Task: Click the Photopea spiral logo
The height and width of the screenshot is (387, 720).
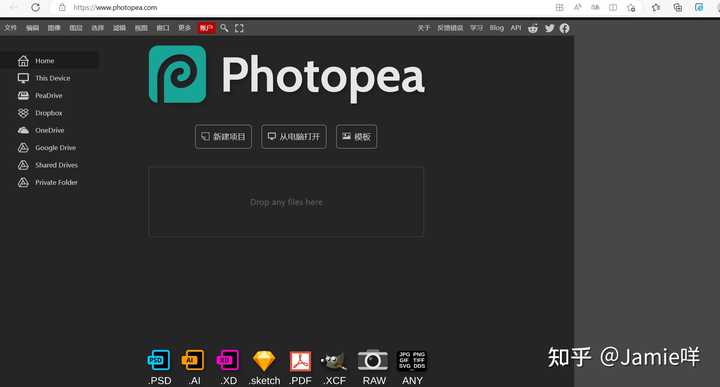Action: 177,74
